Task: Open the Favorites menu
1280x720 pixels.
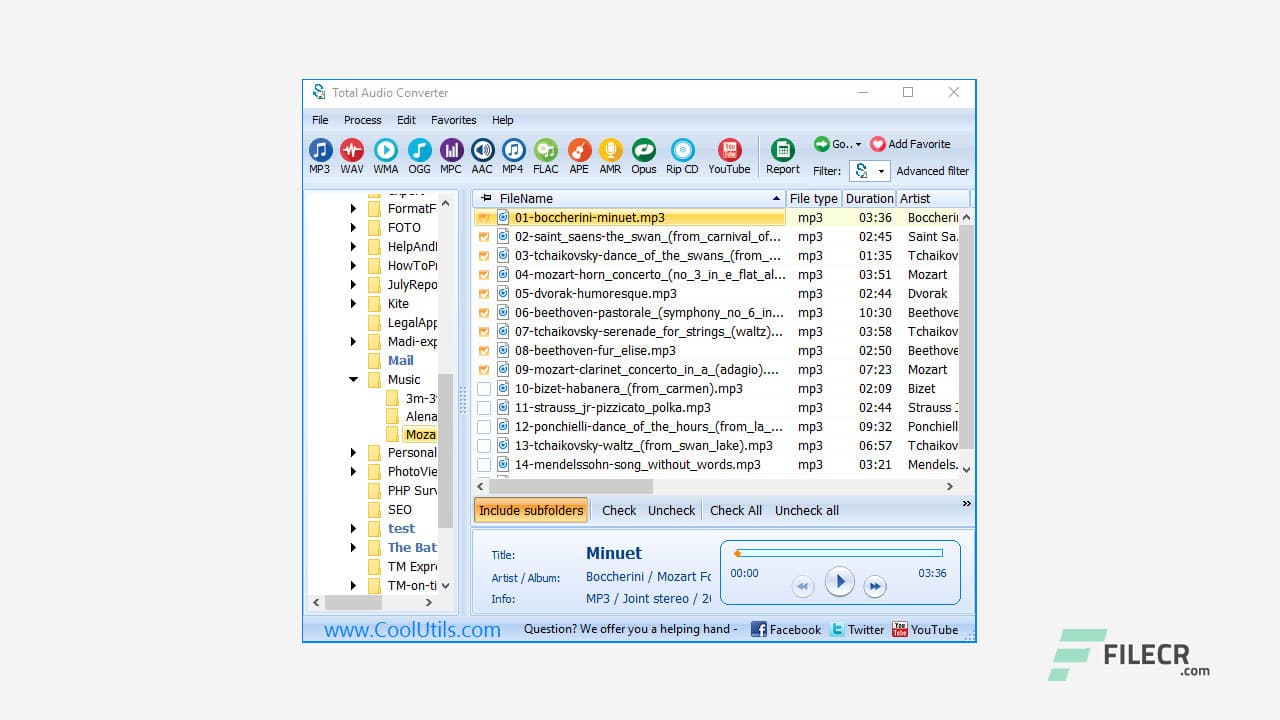Action: click(x=453, y=119)
